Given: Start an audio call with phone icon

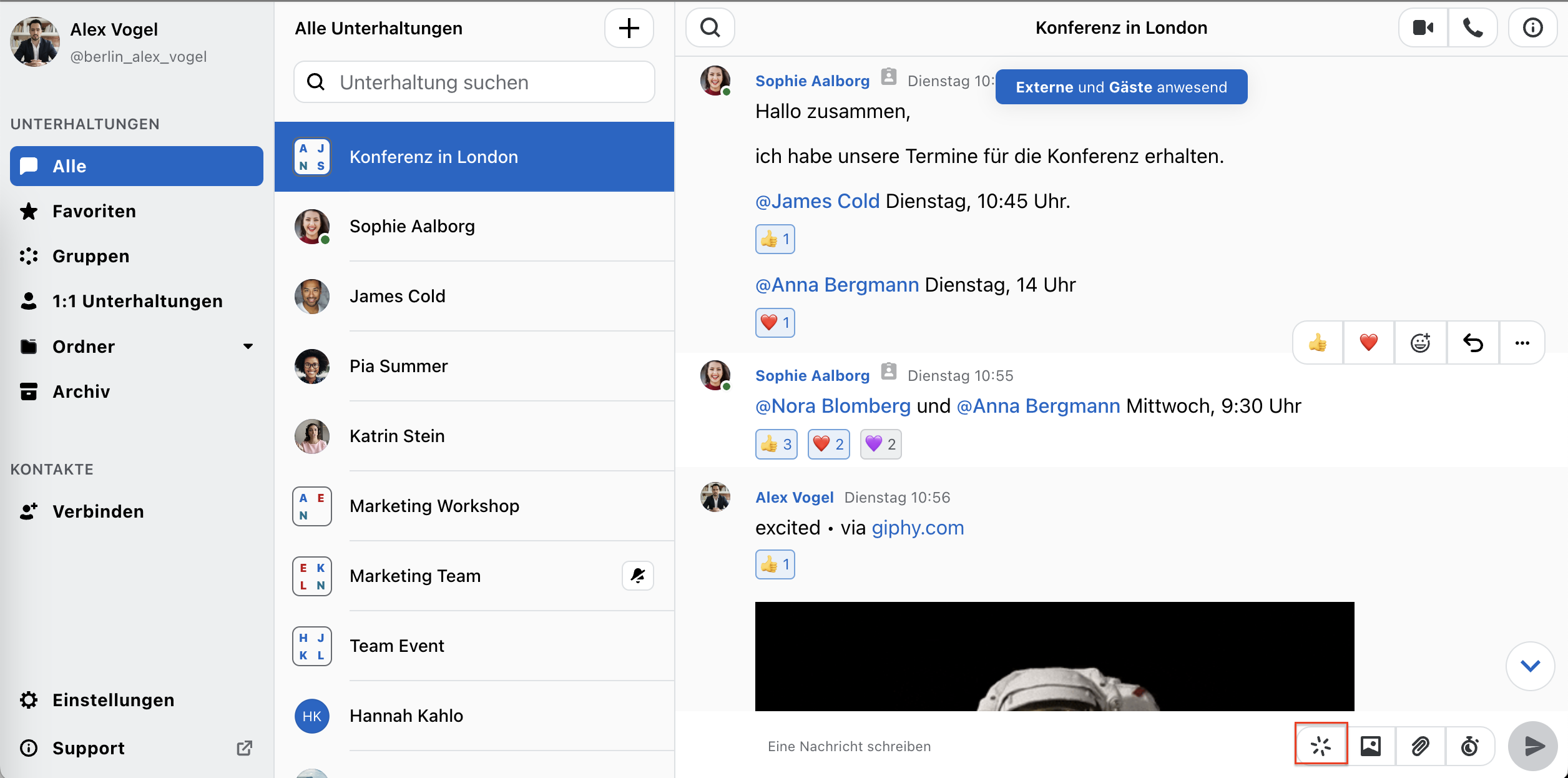Looking at the screenshot, I should click(x=1472, y=28).
